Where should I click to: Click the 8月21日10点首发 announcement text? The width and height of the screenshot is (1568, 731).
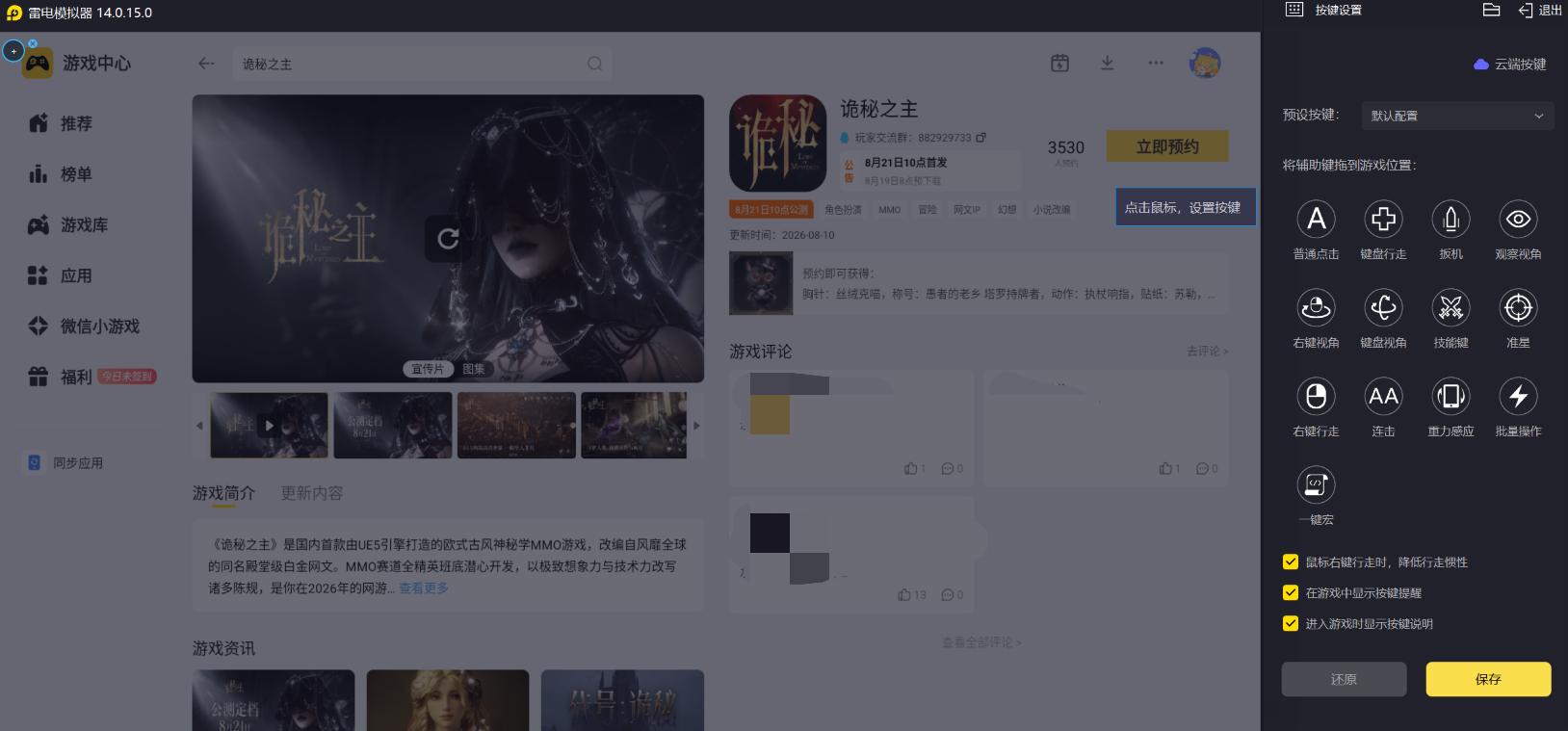click(x=905, y=163)
